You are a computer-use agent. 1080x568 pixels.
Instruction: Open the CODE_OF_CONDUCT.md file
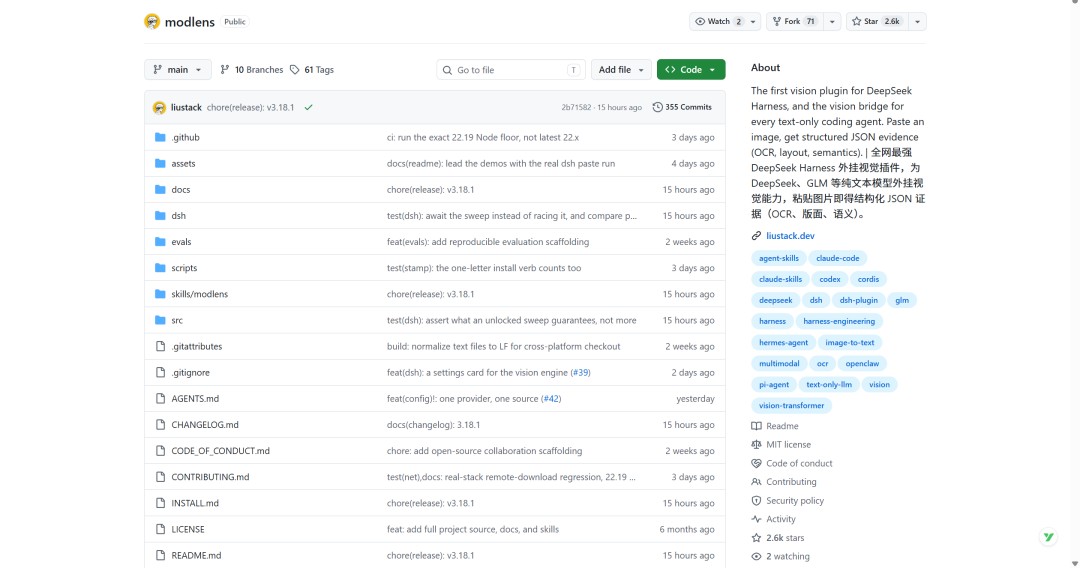(220, 451)
